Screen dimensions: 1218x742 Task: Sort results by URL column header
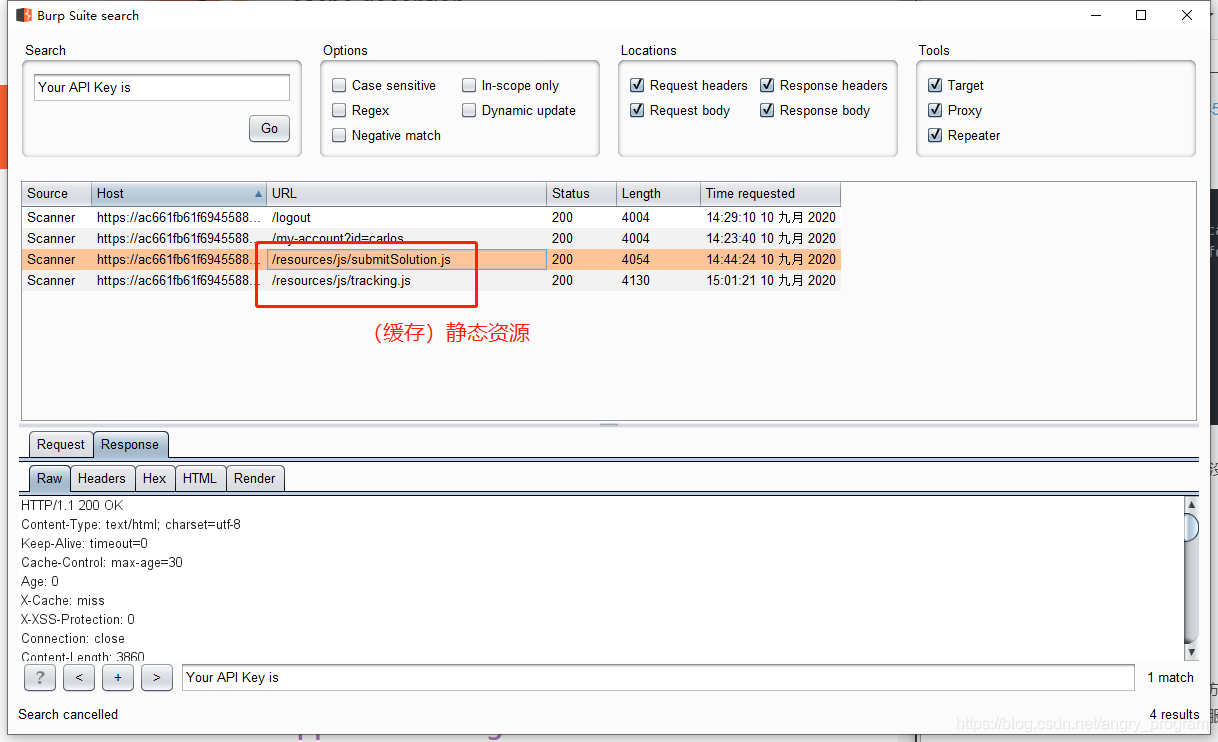[407, 194]
